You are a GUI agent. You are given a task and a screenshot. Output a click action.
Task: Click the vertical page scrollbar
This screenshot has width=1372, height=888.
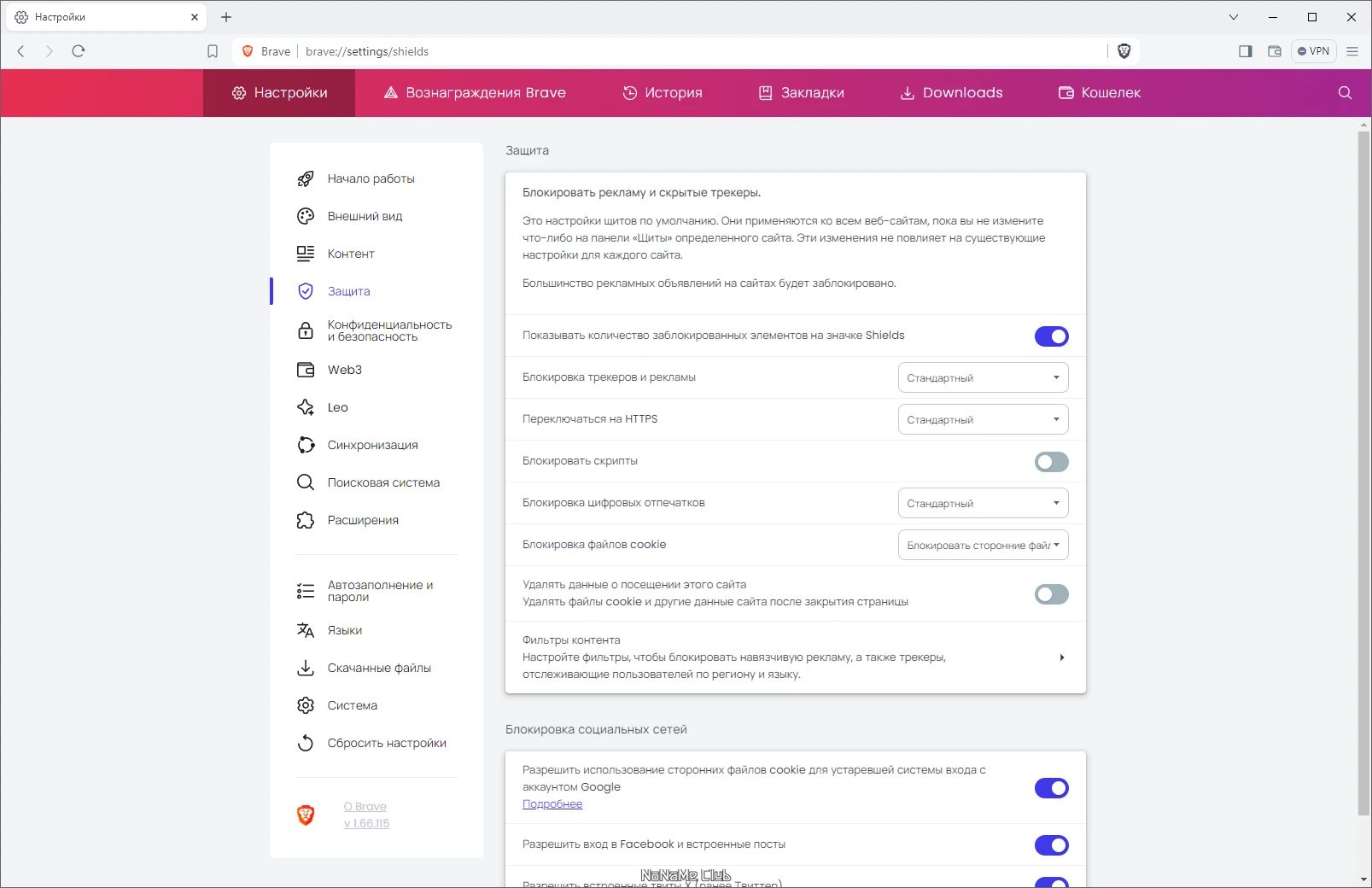[x=1363, y=472]
